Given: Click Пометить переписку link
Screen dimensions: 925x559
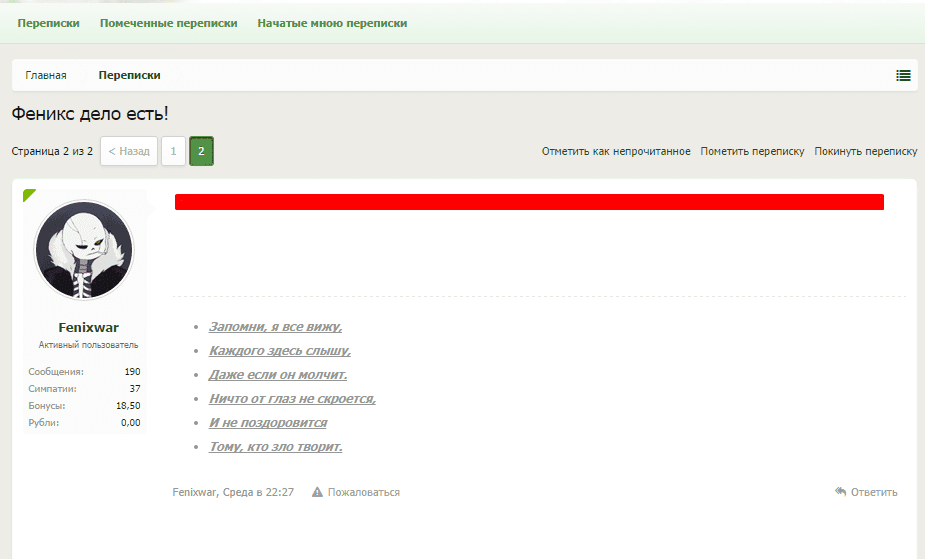Looking at the screenshot, I should [x=752, y=151].
